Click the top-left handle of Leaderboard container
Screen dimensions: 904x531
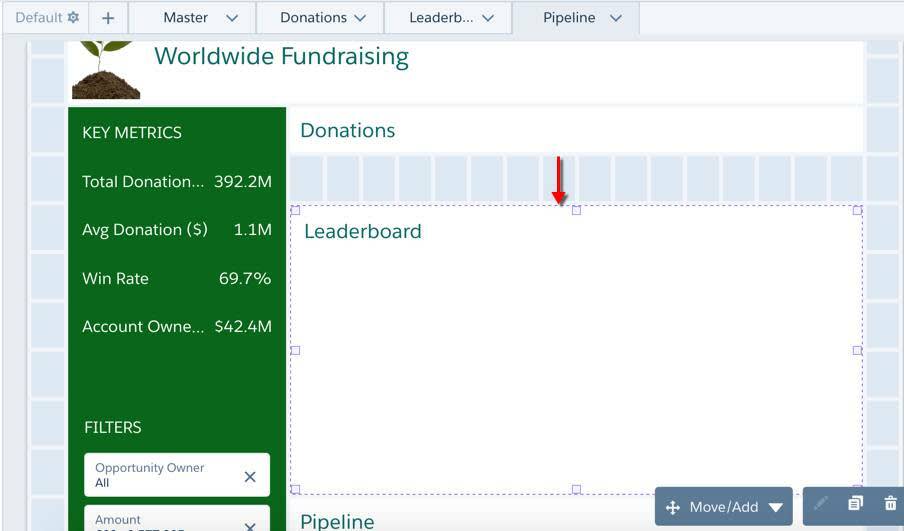click(x=295, y=210)
